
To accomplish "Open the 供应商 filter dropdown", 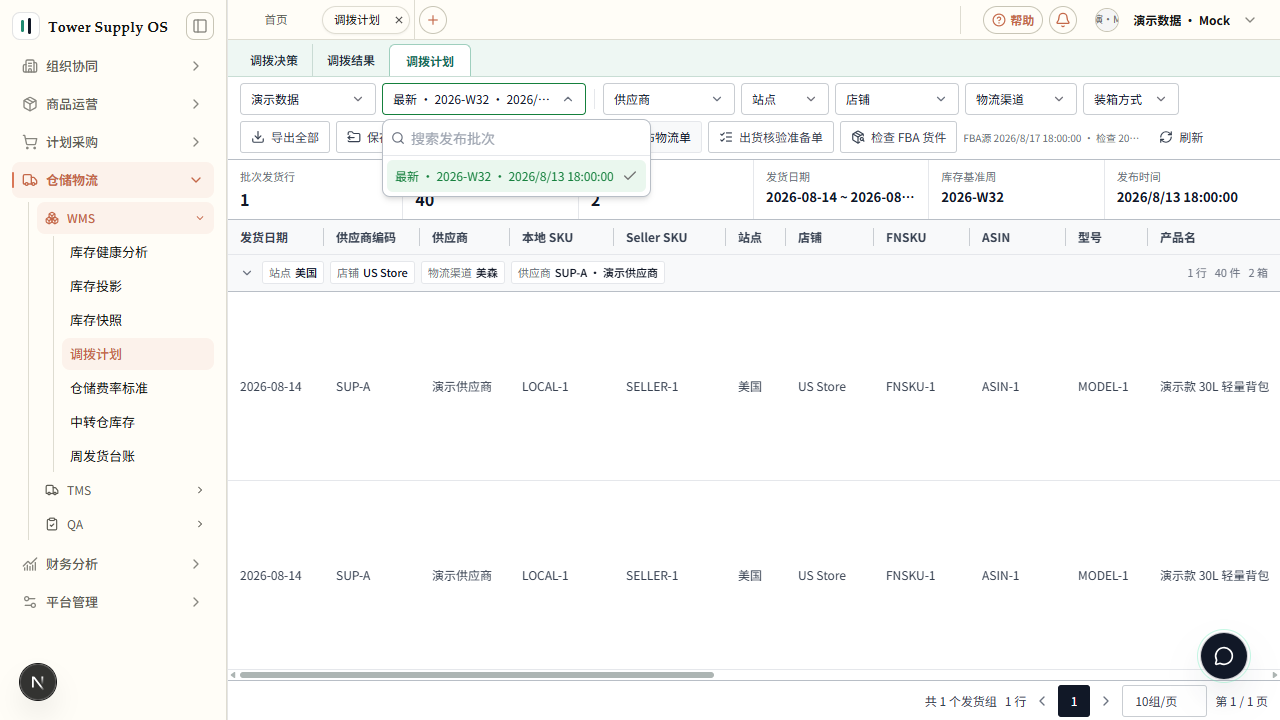I will (x=669, y=99).
